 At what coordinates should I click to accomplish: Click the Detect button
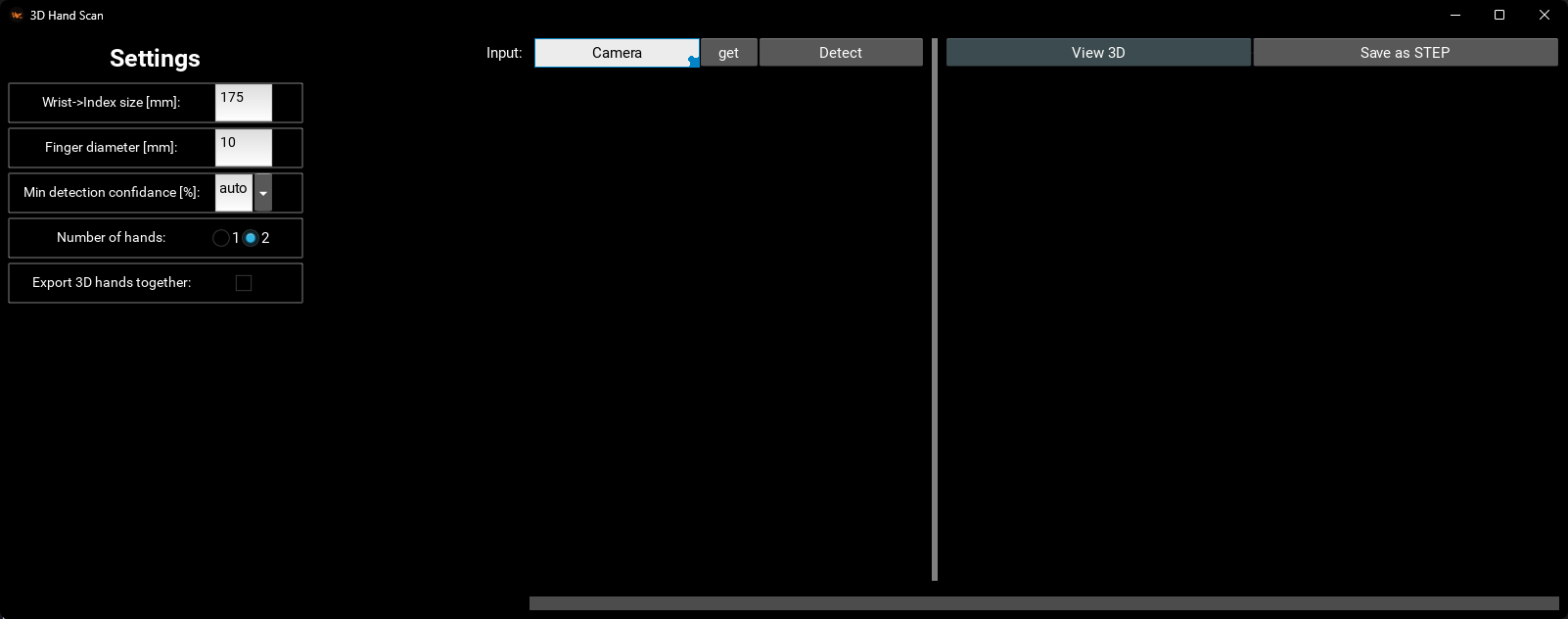pos(840,53)
